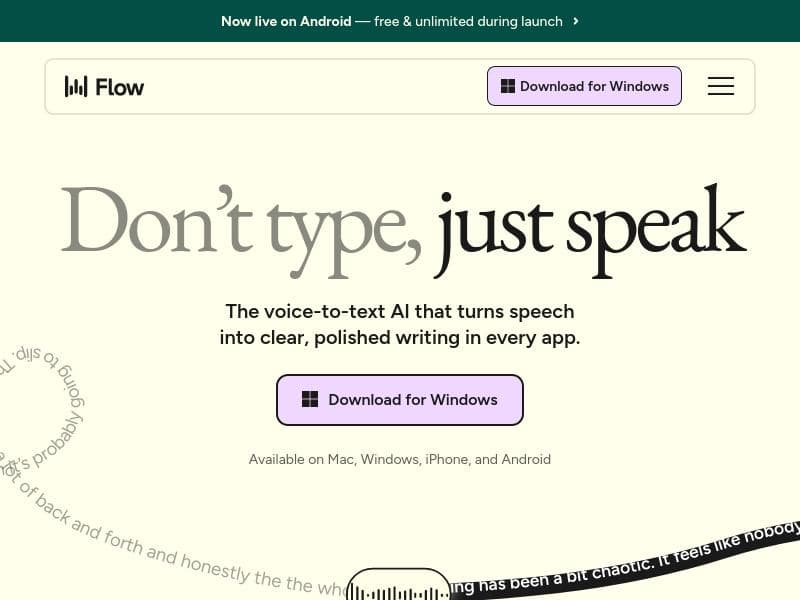
Task: Click 'into clear, polished writing in every app' line
Action: click(400, 338)
